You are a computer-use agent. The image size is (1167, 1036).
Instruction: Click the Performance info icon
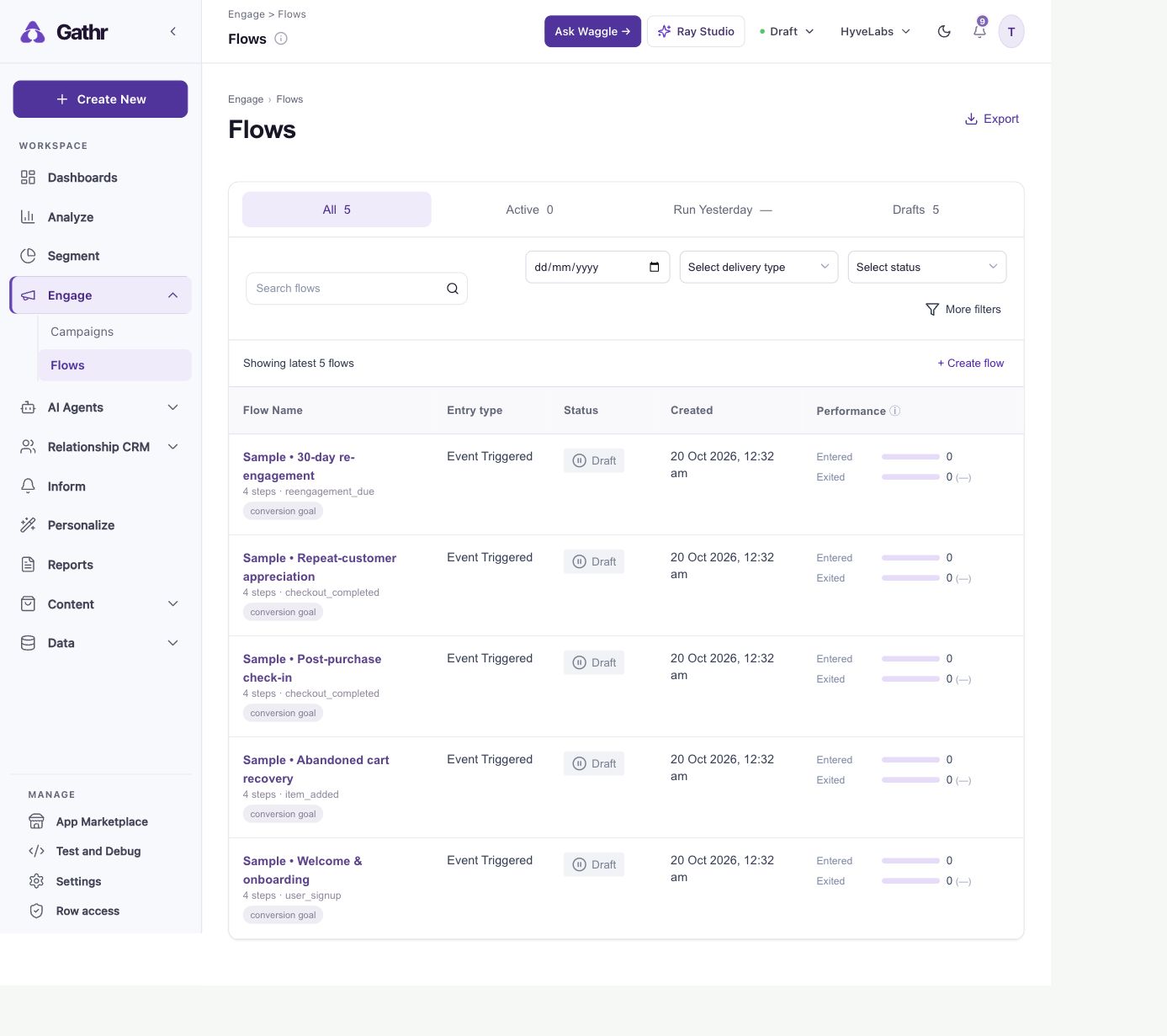[895, 411]
